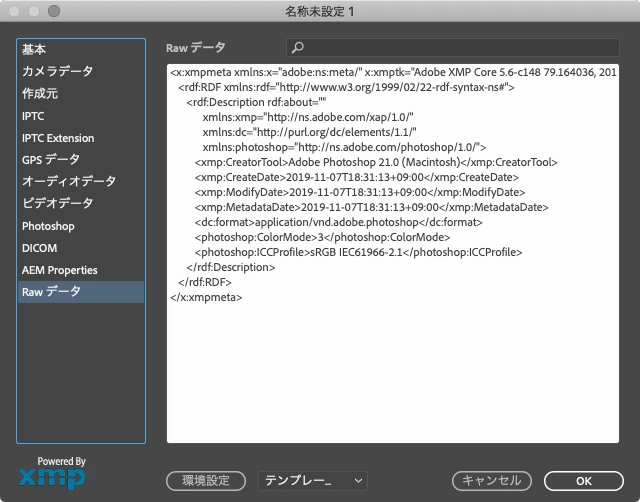Select the DICOM category
The image size is (640, 502).
pyautogui.click(x=80, y=248)
